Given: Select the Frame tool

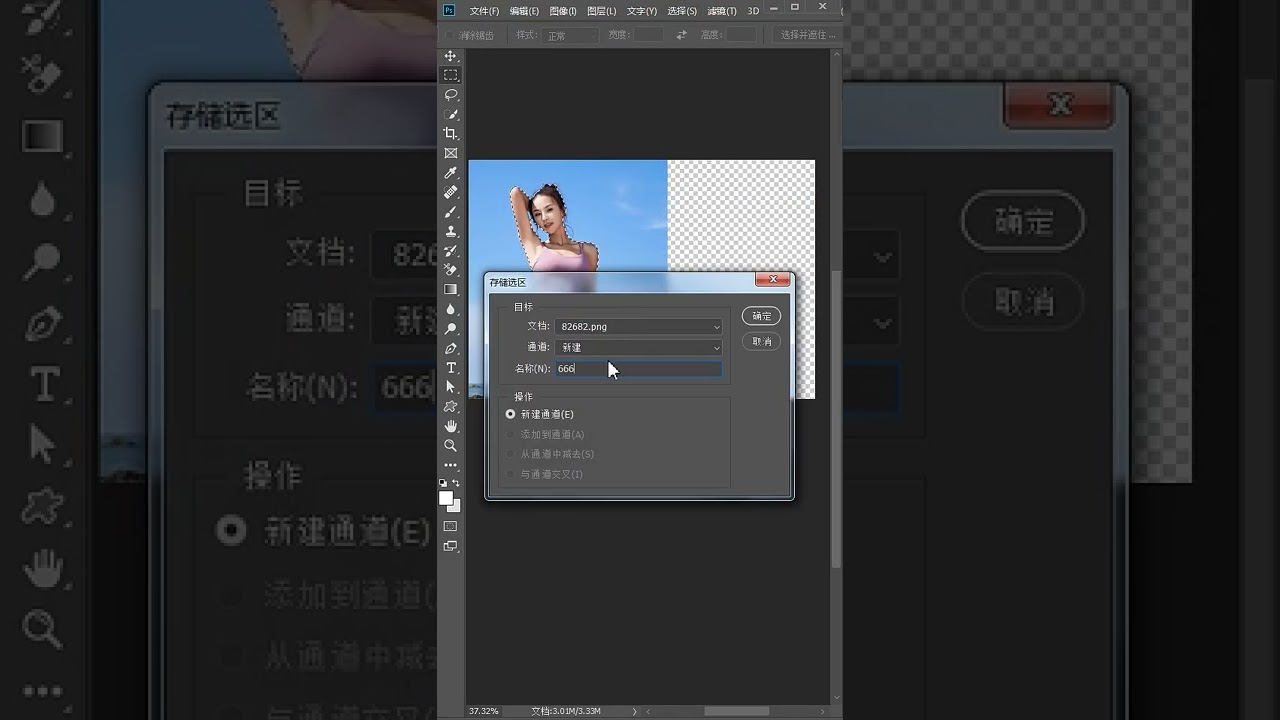Looking at the screenshot, I should tap(451, 153).
